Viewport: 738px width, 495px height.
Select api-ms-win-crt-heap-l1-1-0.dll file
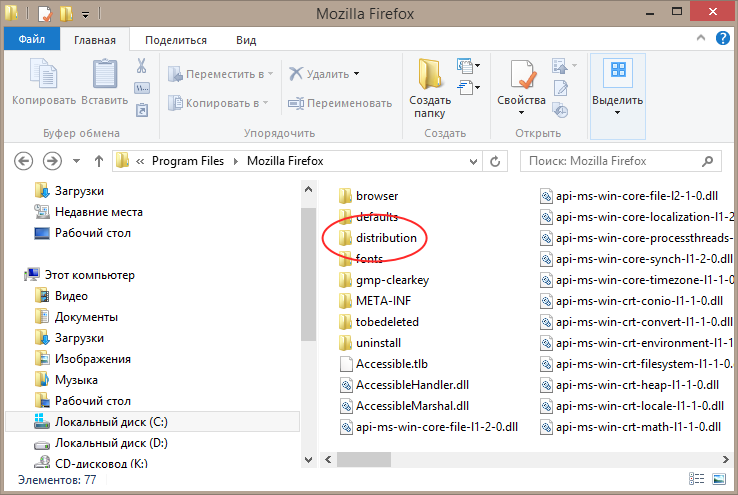[x=630, y=385]
